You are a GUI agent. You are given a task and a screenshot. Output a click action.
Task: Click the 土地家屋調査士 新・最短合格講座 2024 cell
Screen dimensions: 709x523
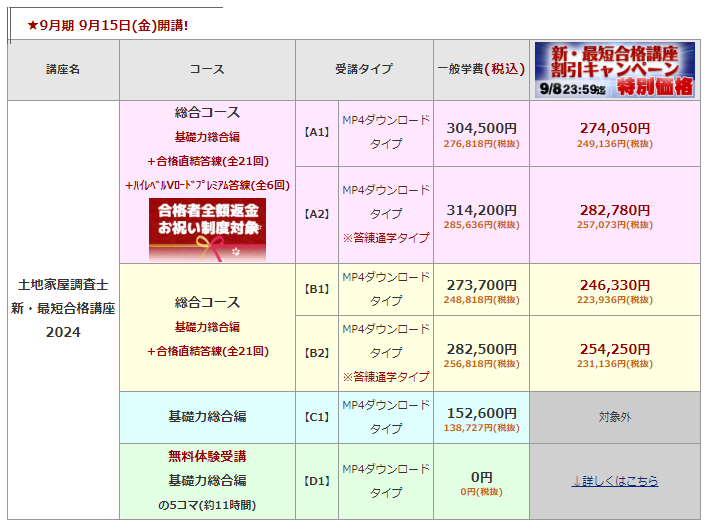tap(63, 308)
